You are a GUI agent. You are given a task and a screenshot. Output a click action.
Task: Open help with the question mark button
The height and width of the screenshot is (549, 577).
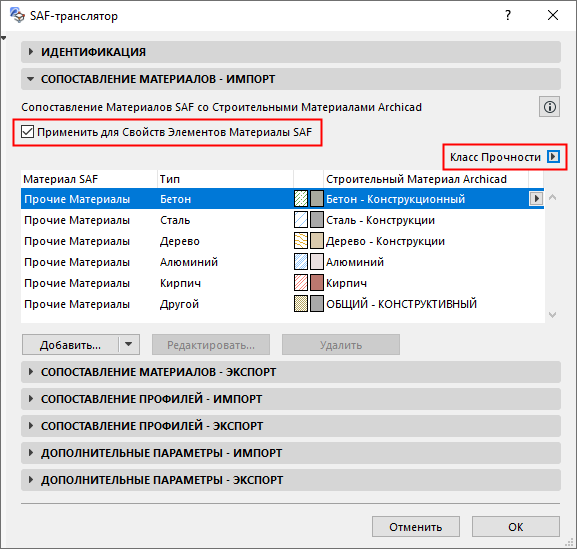[x=508, y=15]
